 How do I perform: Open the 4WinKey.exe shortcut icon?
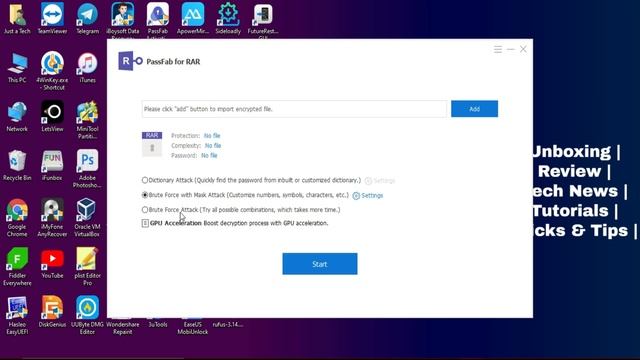tap(52, 71)
